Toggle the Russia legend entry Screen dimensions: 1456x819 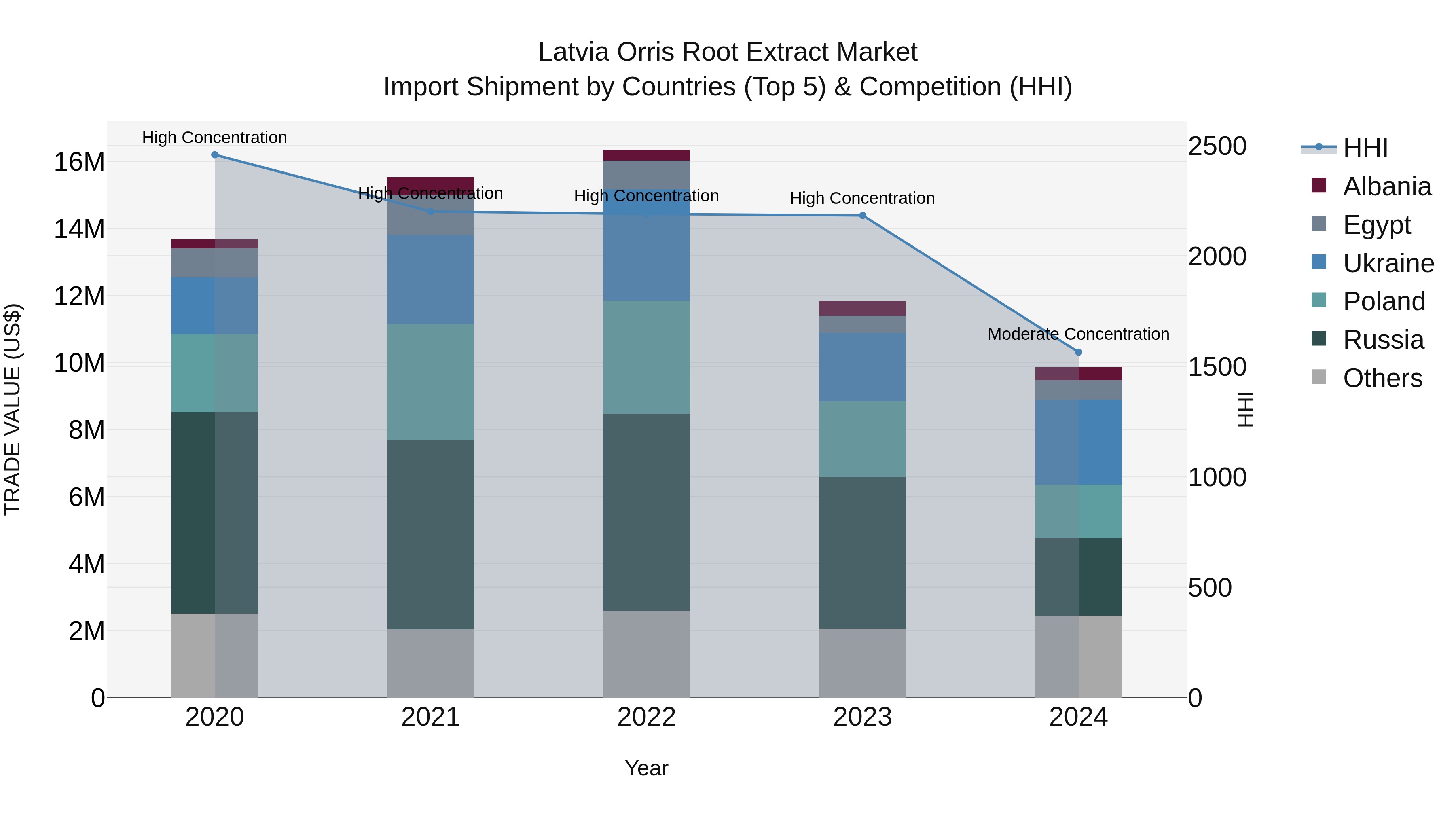[x=1367, y=340]
